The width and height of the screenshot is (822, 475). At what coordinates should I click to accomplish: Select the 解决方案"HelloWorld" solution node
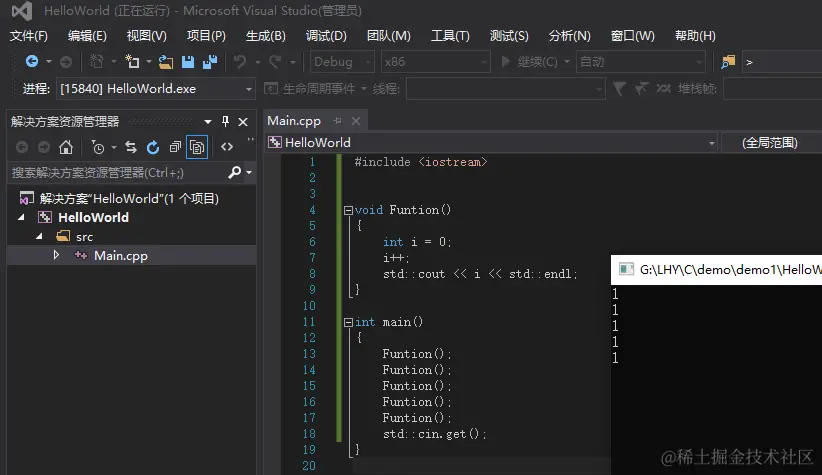(129, 199)
